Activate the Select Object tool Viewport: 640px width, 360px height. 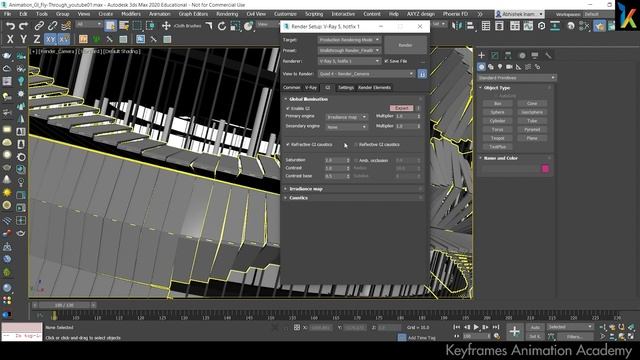[x=110, y=26]
